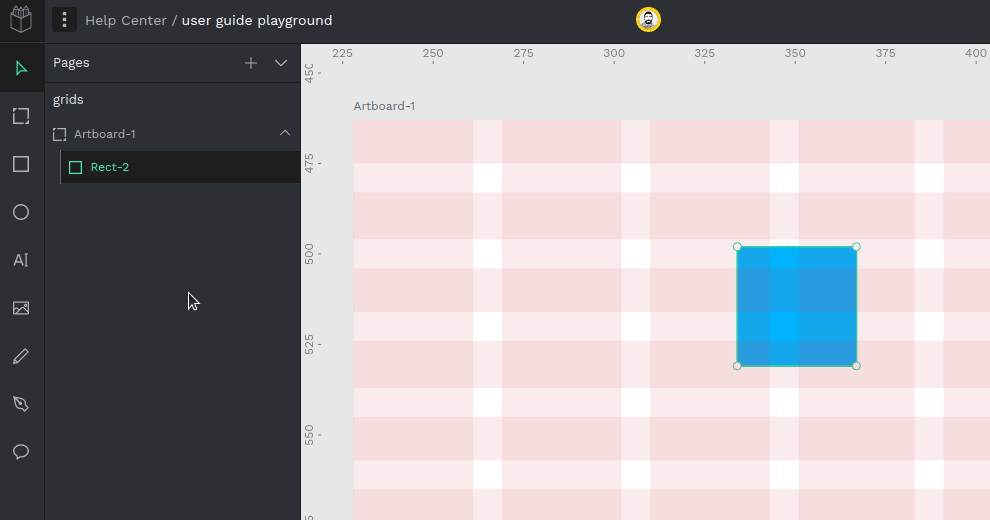Add a new page with plus
990x520 pixels.
[x=251, y=63]
